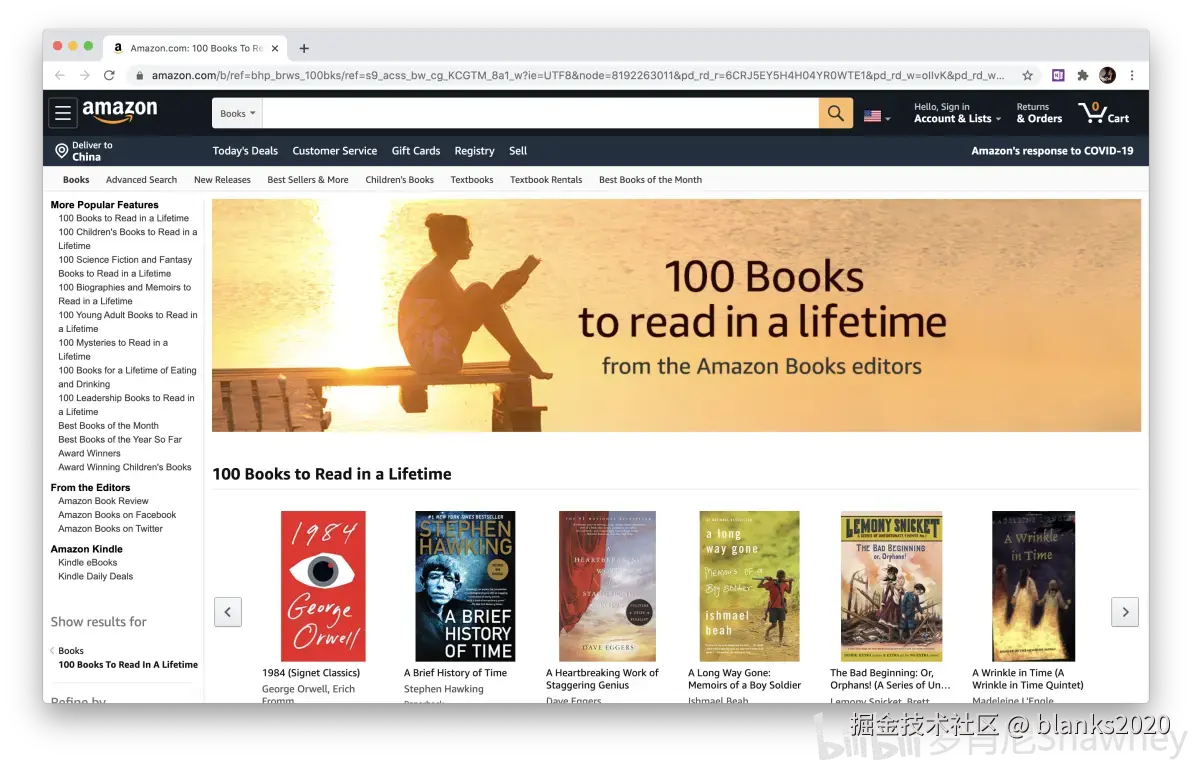Click 100 Leadership Books link

(x=126, y=404)
